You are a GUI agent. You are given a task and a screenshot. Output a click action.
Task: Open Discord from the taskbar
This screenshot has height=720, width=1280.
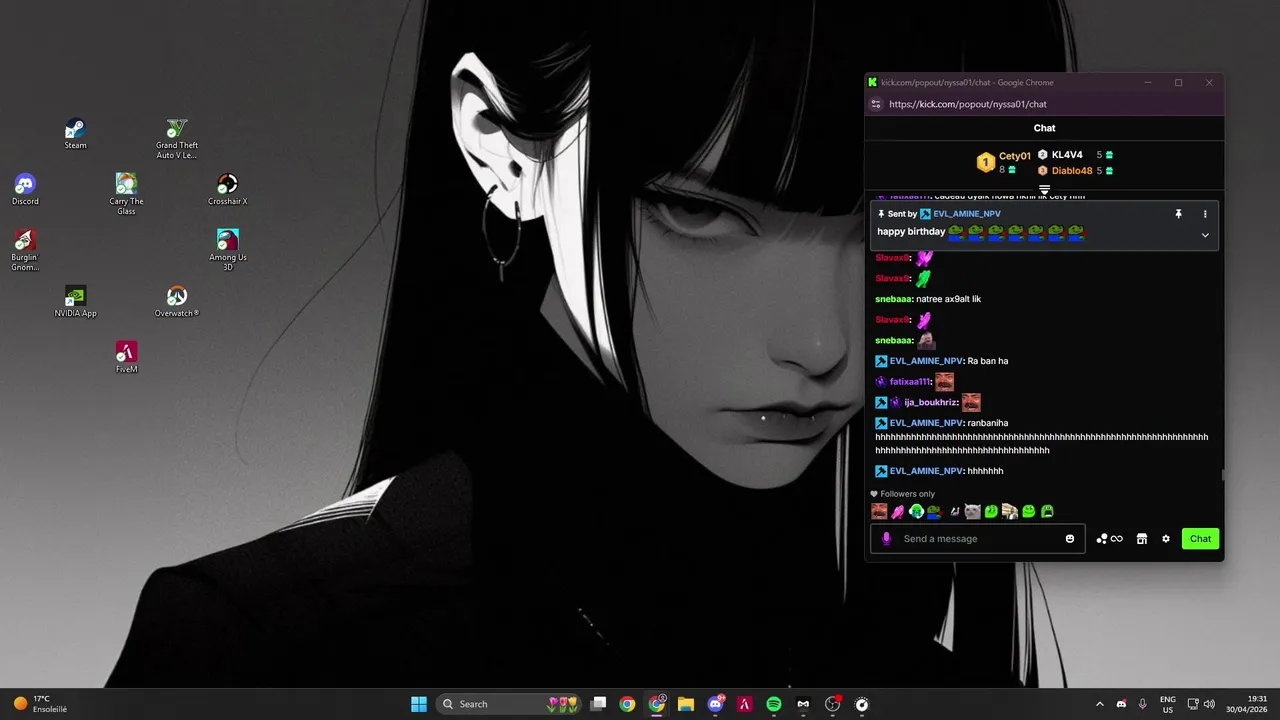click(716, 704)
